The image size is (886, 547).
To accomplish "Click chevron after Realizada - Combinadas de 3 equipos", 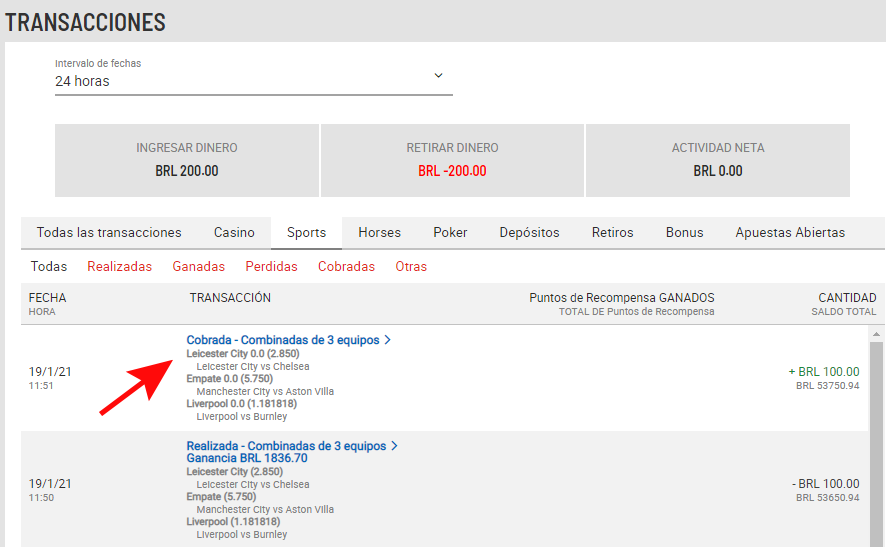I will (394, 446).
